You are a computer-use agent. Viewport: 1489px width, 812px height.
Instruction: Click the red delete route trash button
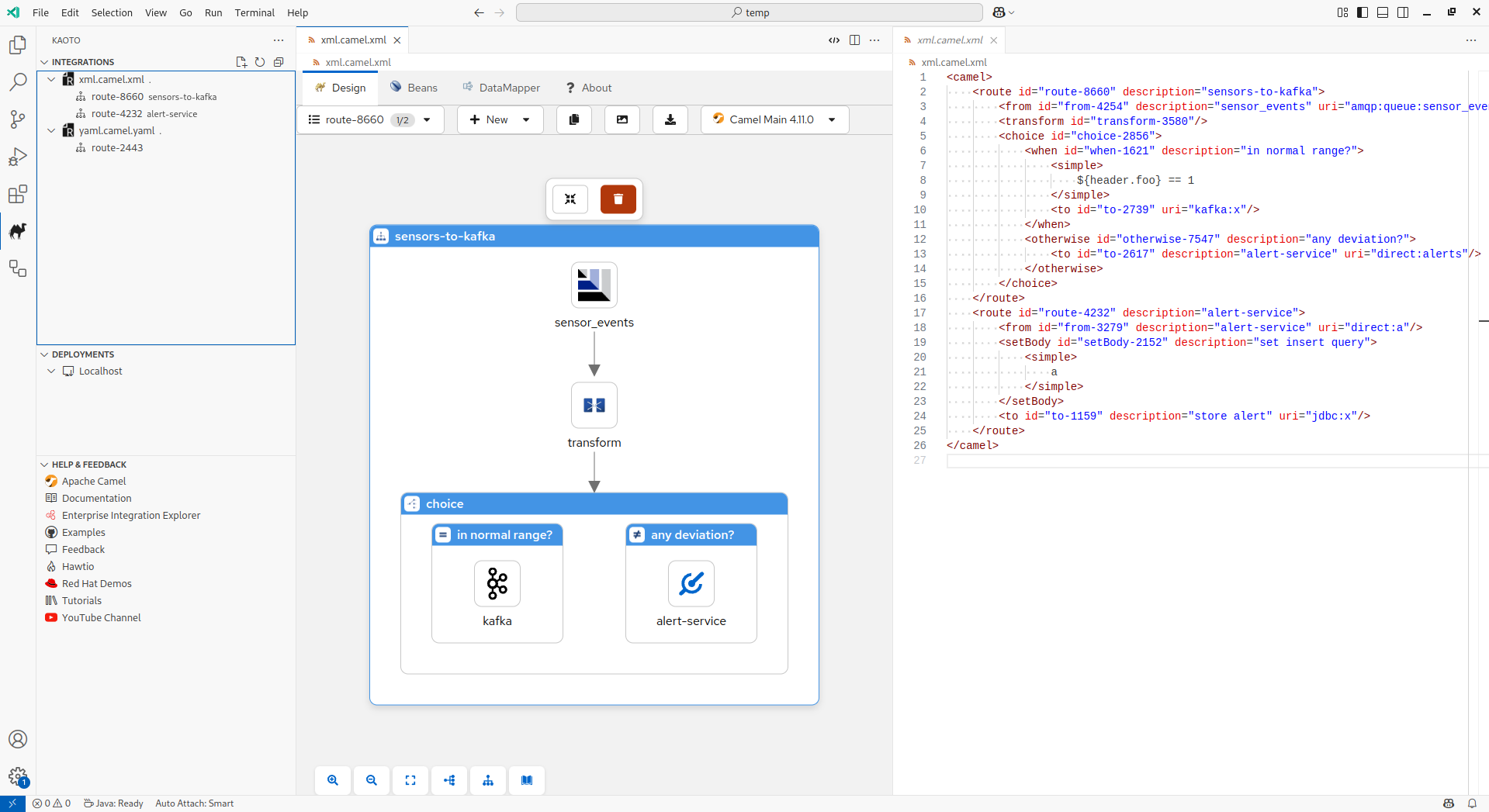pos(618,199)
